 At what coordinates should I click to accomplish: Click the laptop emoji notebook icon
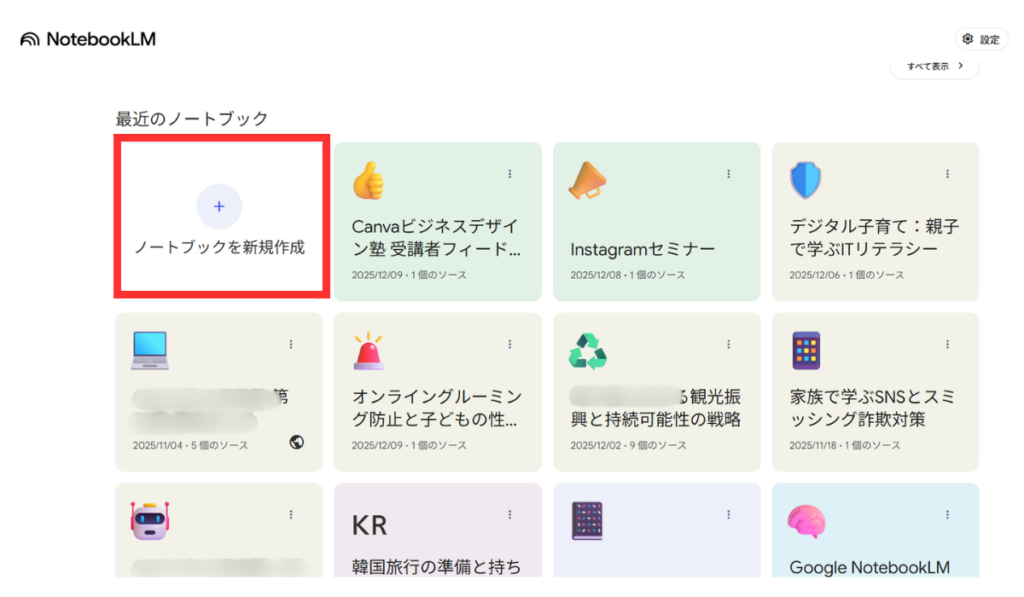149,351
